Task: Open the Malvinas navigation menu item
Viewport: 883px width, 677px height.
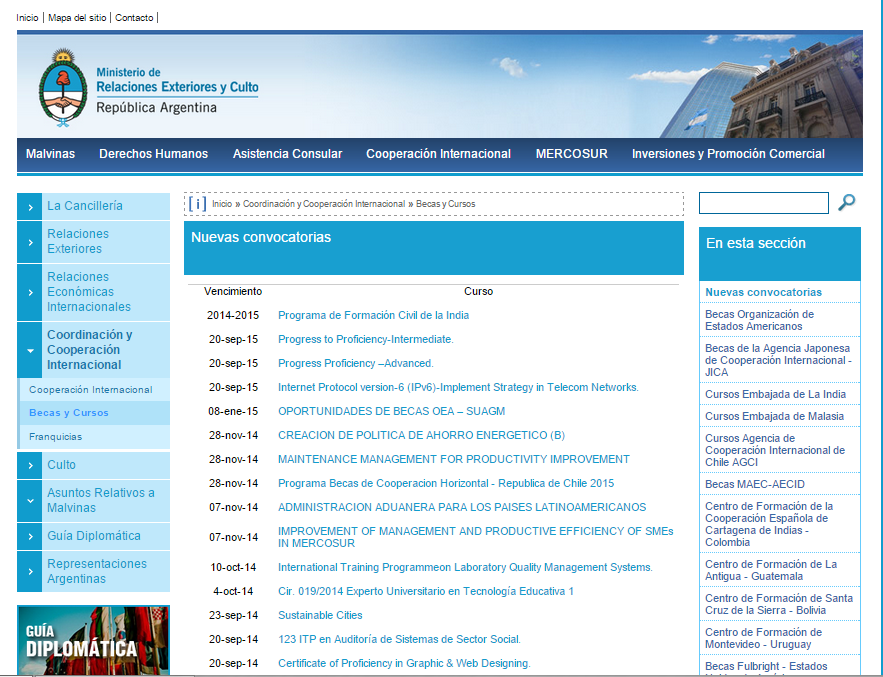Action: tap(50, 154)
